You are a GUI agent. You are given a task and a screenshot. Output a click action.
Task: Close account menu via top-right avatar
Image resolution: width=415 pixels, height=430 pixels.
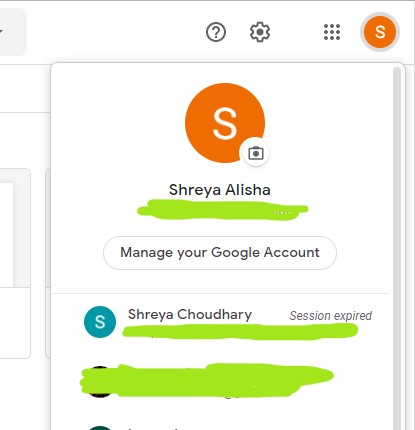tap(380, 32)
